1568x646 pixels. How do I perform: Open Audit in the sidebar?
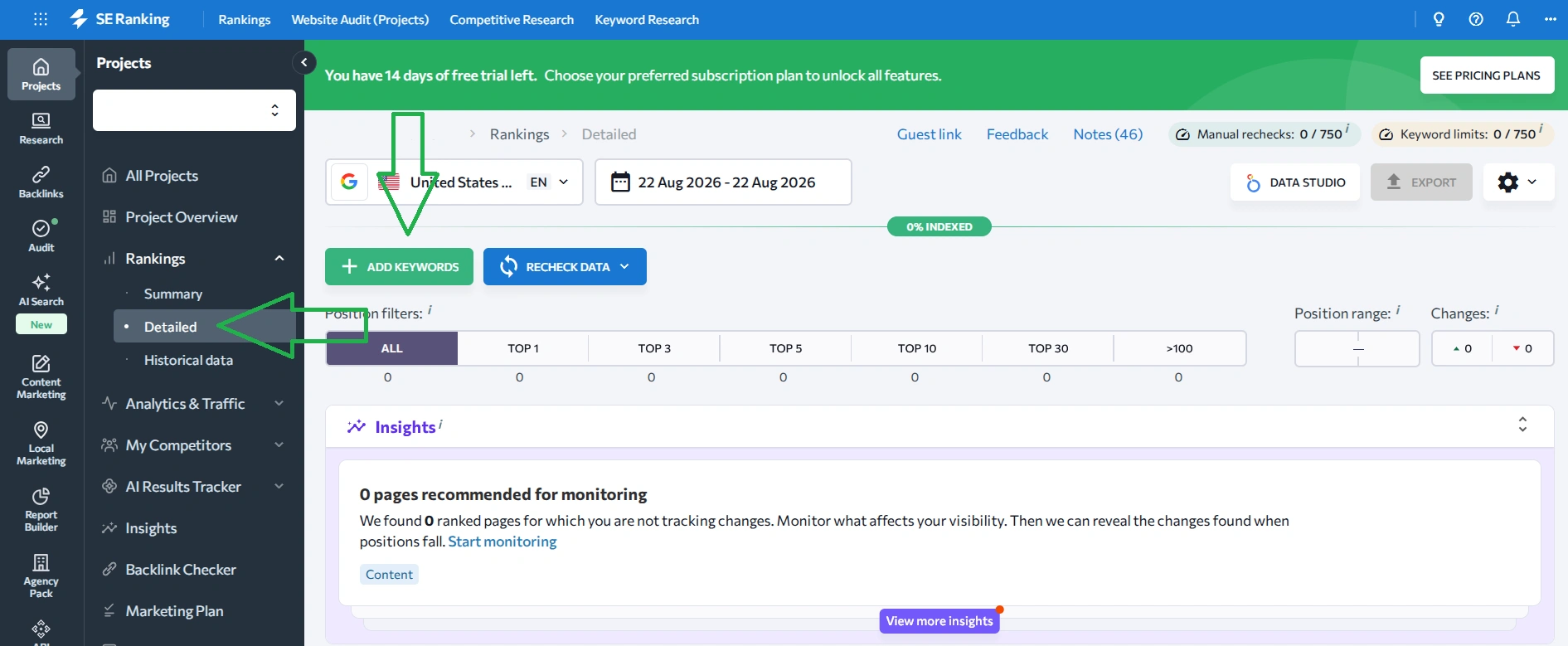point(41,236)
